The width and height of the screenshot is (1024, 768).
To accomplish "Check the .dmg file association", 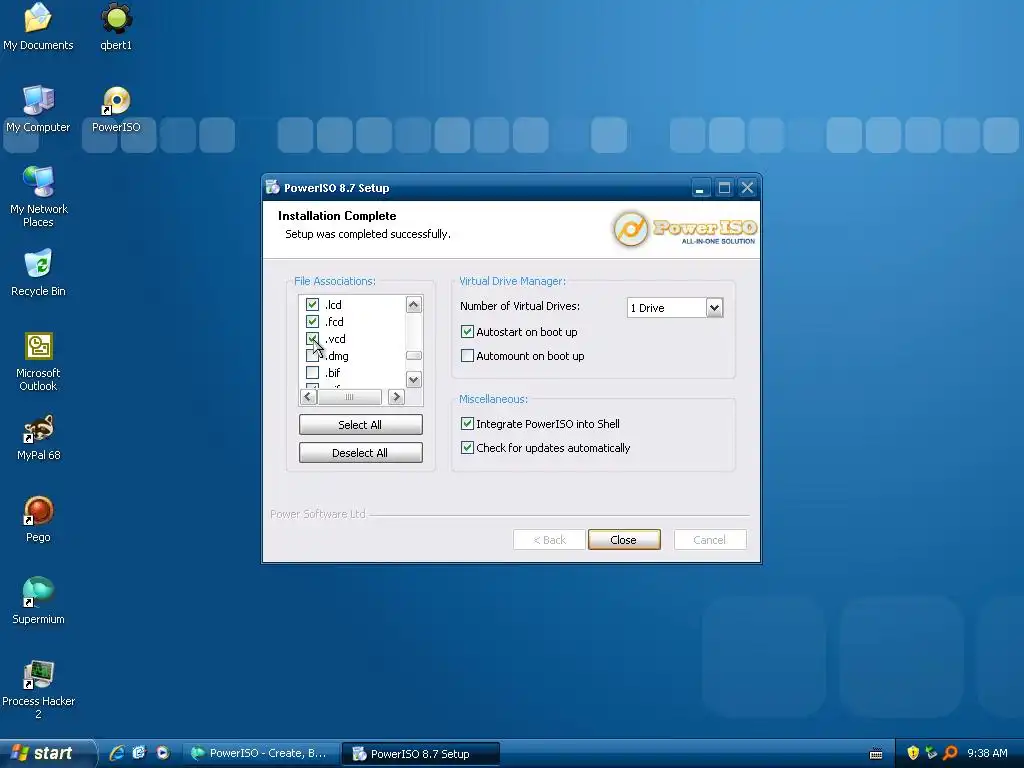I will (x=312, y=355).
